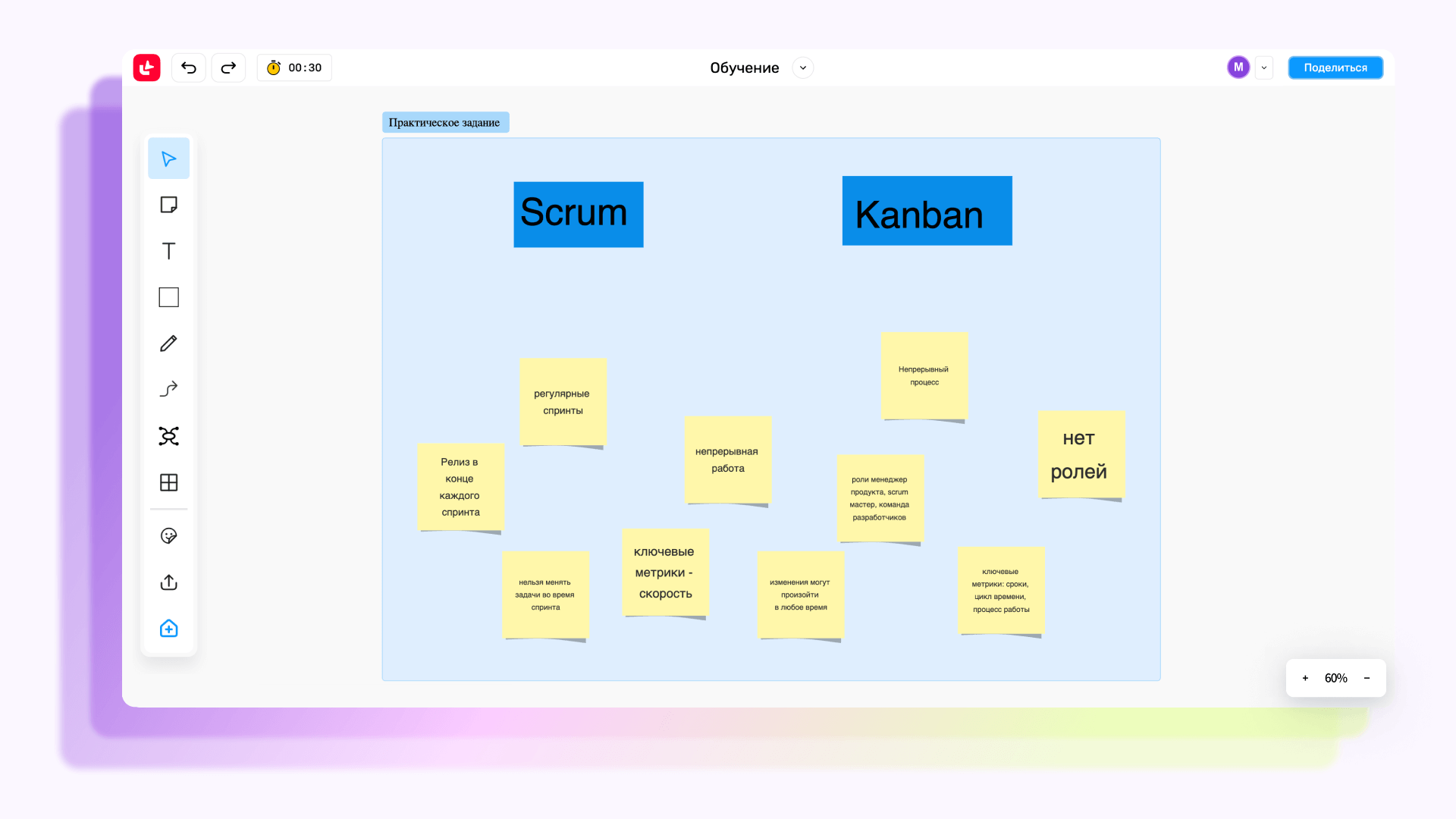Click the blue add-template house icon
The image size is (1456, 819).
pos(168,629)
